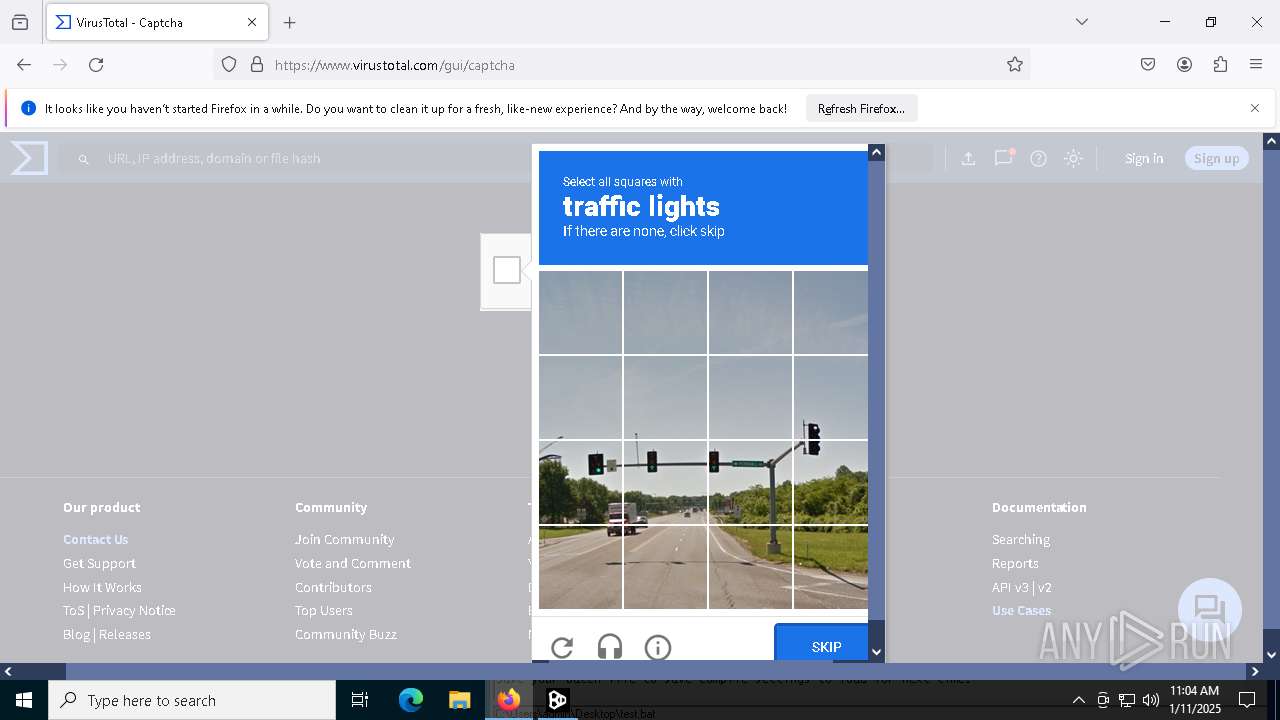
Task: Click the VirusTotal logo icon
Action: 29,158
